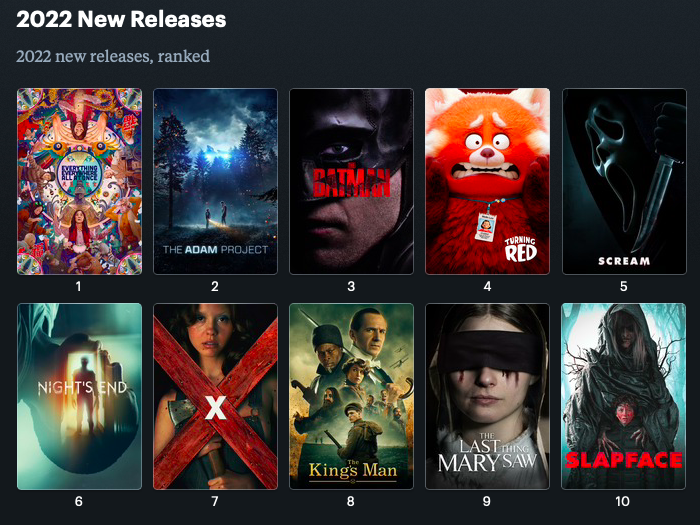Image resolution: width=700 pixels, height=525 pixels.
Task: Select the Slapface poster
Action: 624,396
